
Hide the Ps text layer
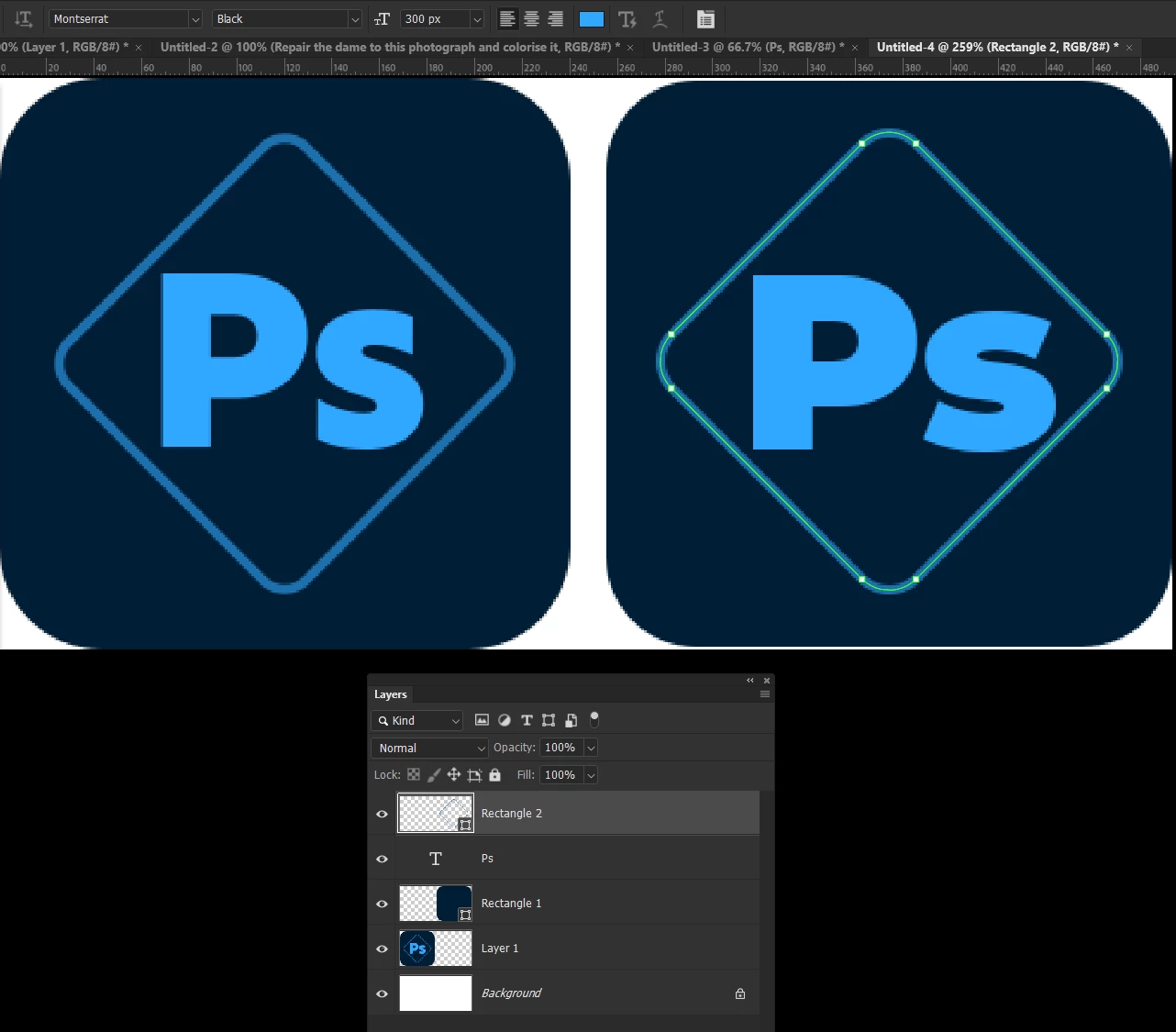pyautogui.click(x=383, y=859)
